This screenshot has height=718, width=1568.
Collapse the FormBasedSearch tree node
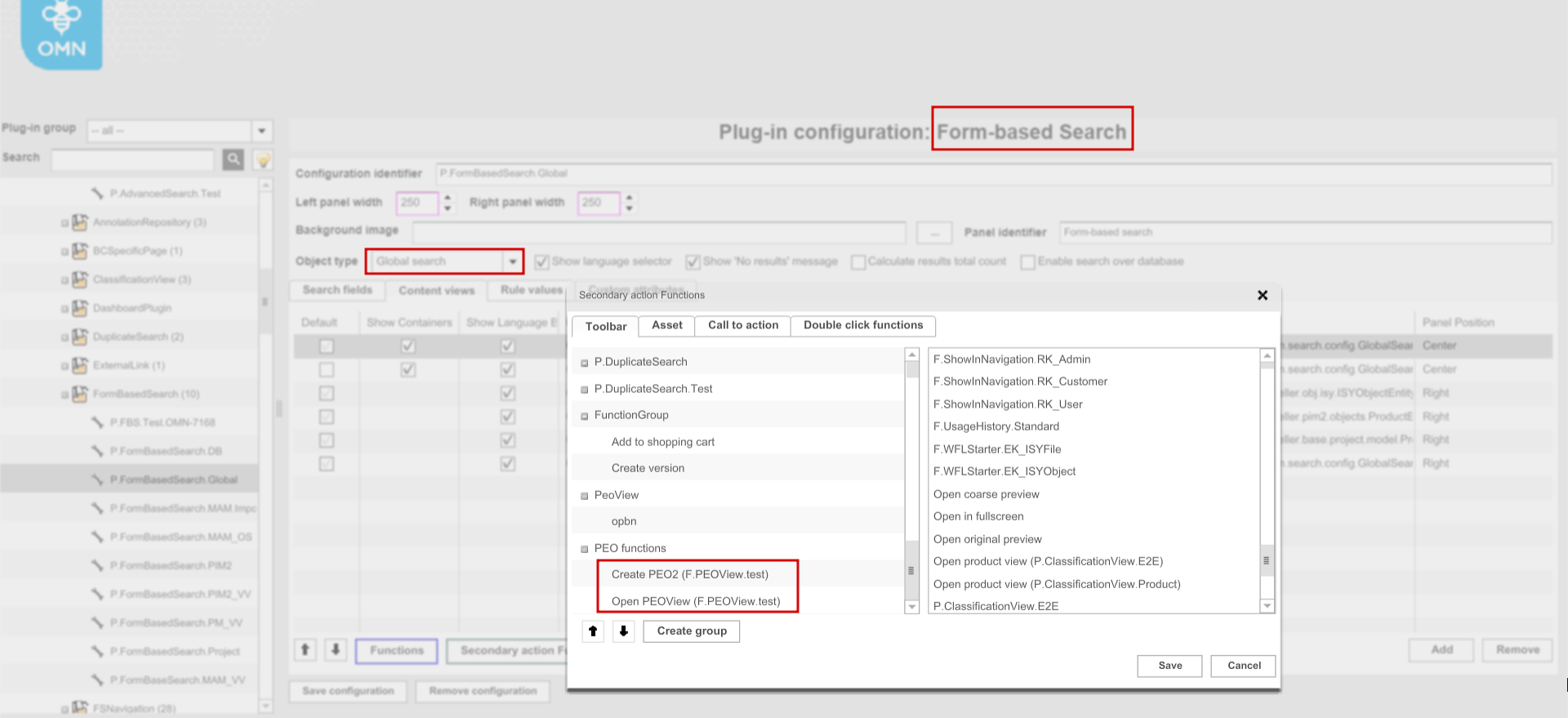point(65,395)
